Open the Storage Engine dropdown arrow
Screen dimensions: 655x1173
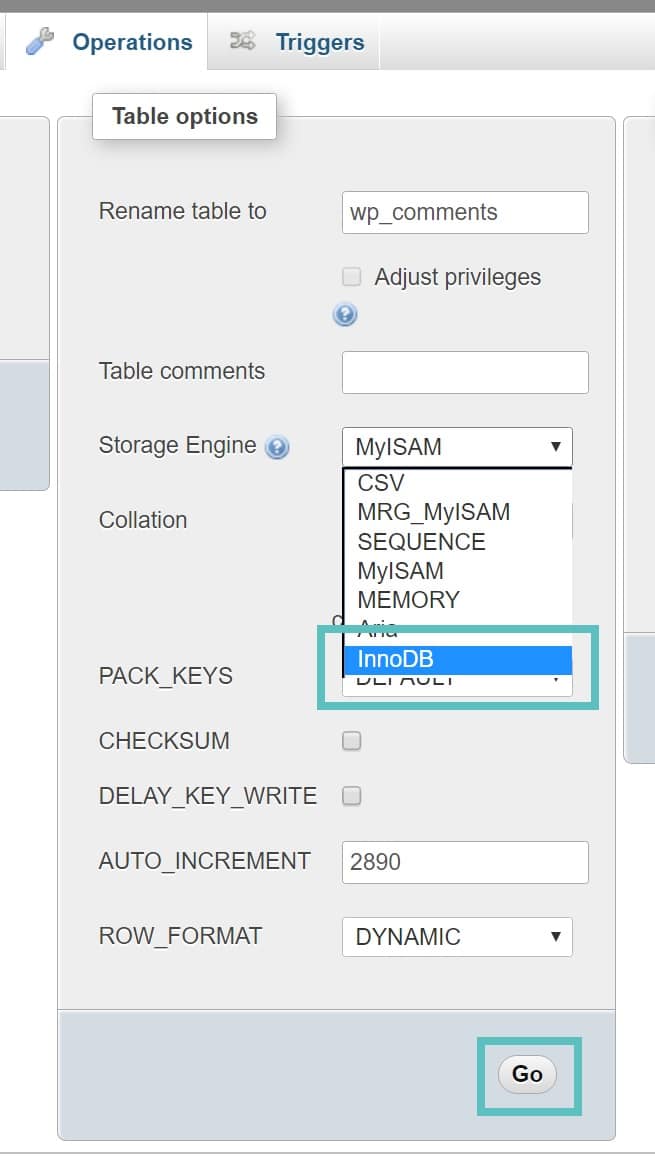[557, 446]
